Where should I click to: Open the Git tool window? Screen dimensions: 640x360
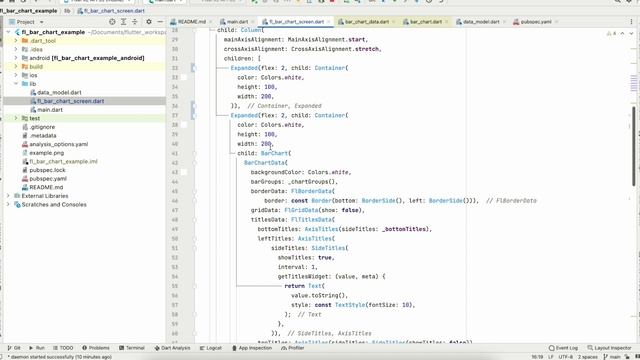point(14,348)
